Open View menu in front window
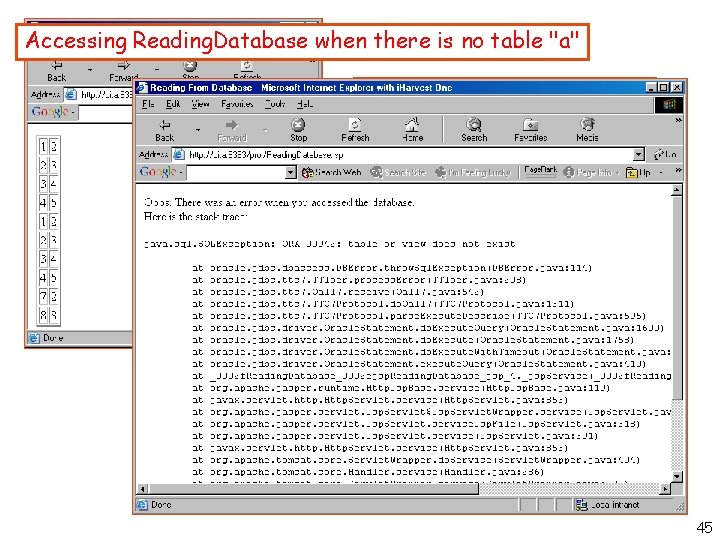720x540 pixels. (x=200, y=105)
